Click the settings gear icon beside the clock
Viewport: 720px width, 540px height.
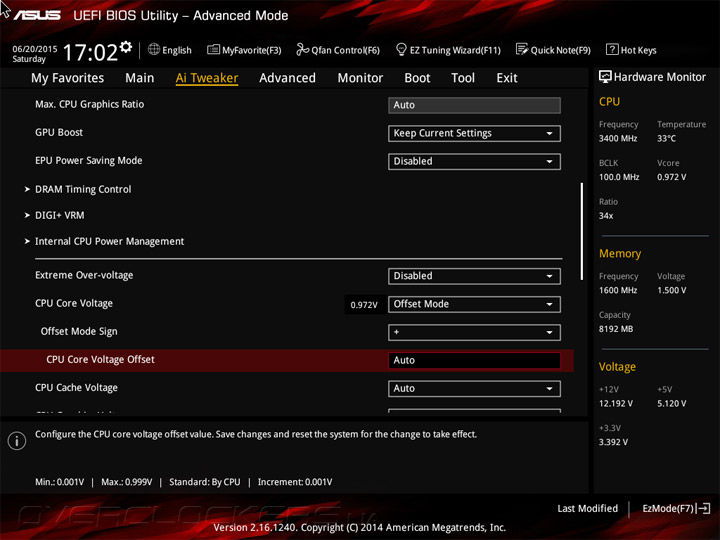pyautogui.click(x=126, y=47)
